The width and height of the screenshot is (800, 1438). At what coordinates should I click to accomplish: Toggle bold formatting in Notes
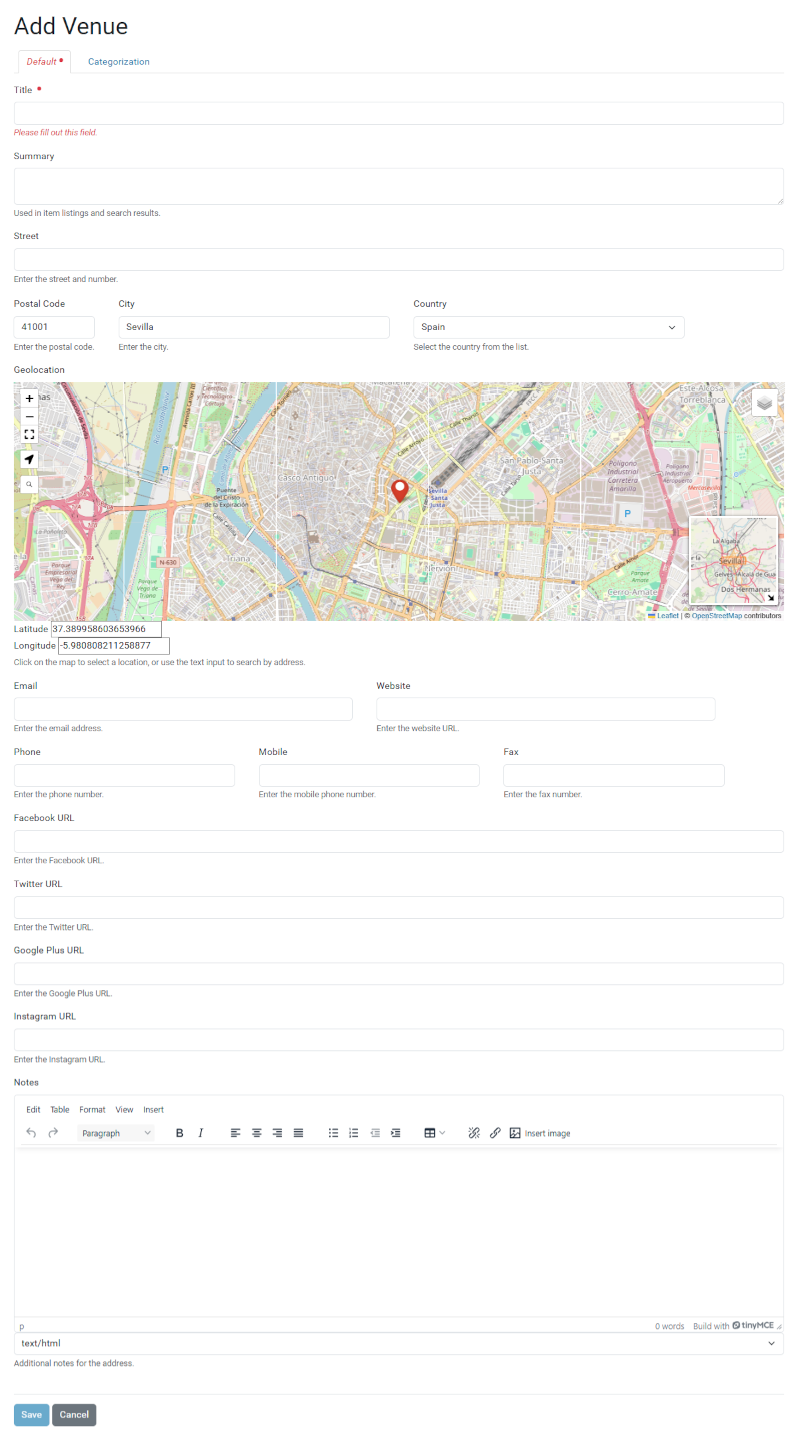coord(180,1133)
